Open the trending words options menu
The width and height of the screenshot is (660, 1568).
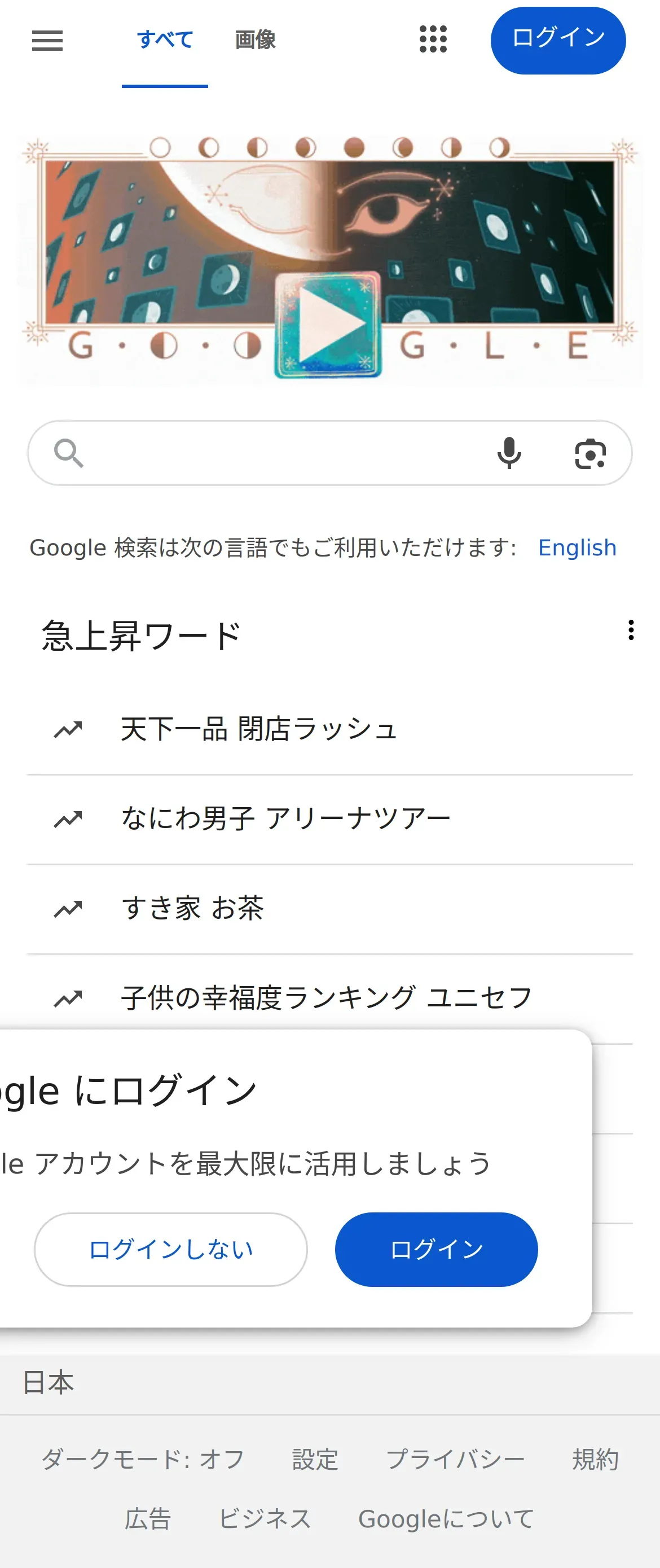point(631,630)
